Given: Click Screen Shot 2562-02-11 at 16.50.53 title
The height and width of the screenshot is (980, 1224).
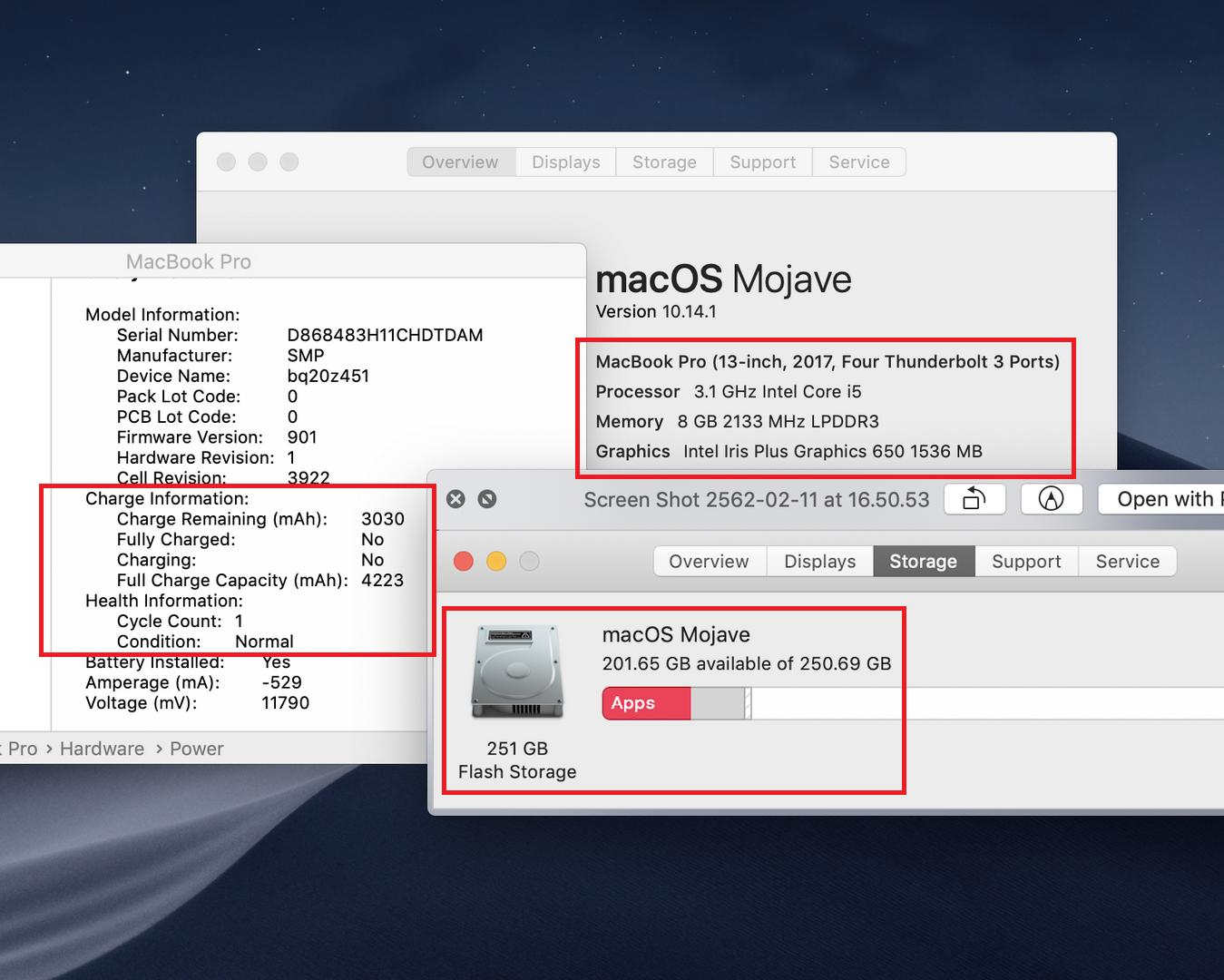Looking at the screenshot, I should coord(757,500).
